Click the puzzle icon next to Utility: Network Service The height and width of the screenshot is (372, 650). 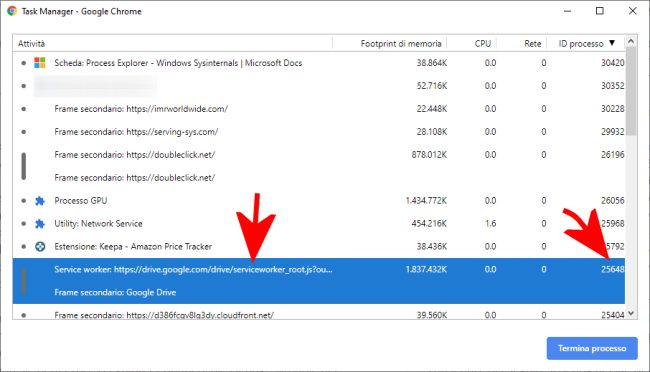(40, 224)
